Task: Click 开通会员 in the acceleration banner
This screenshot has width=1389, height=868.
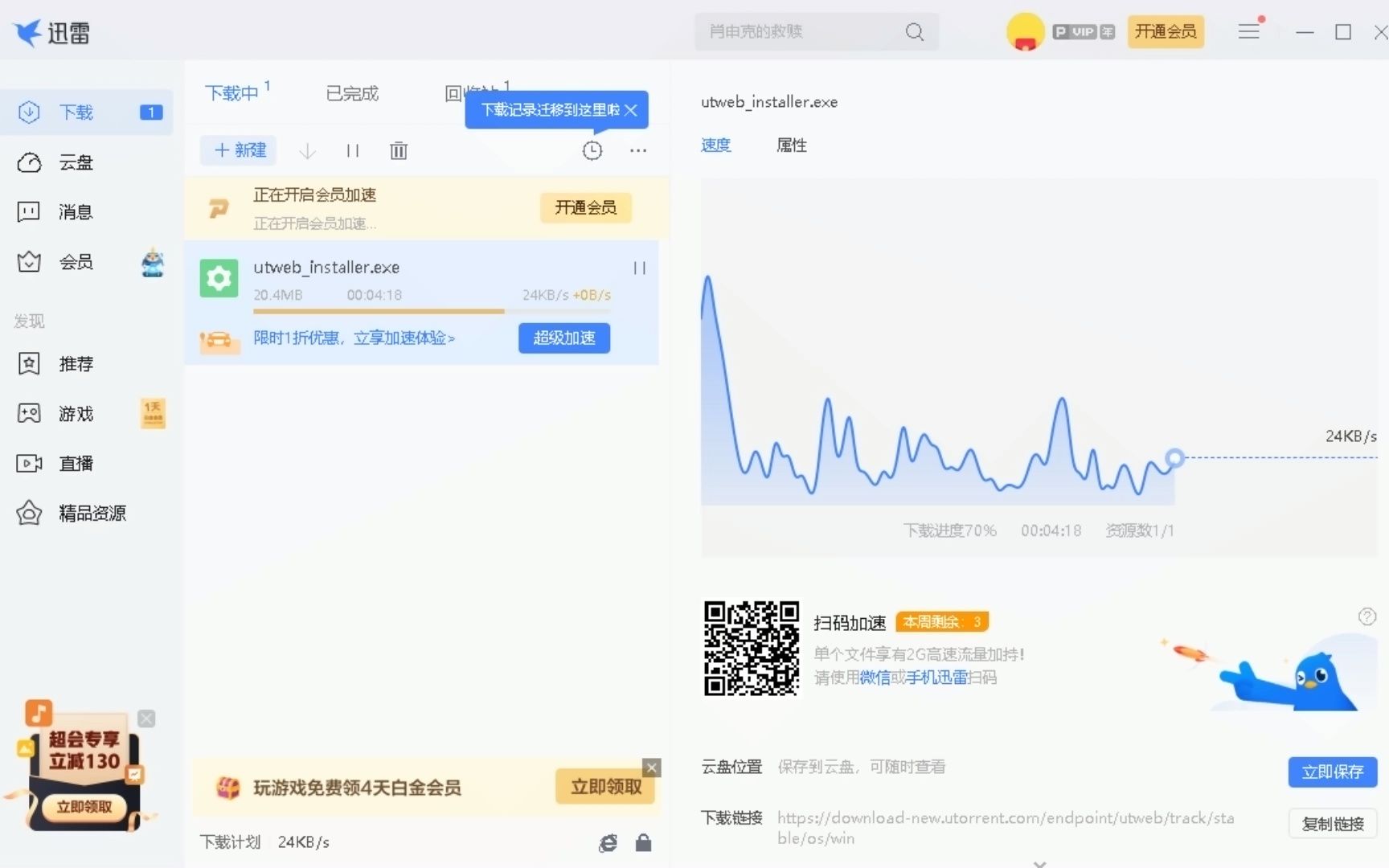Action: tap(585, 207)
